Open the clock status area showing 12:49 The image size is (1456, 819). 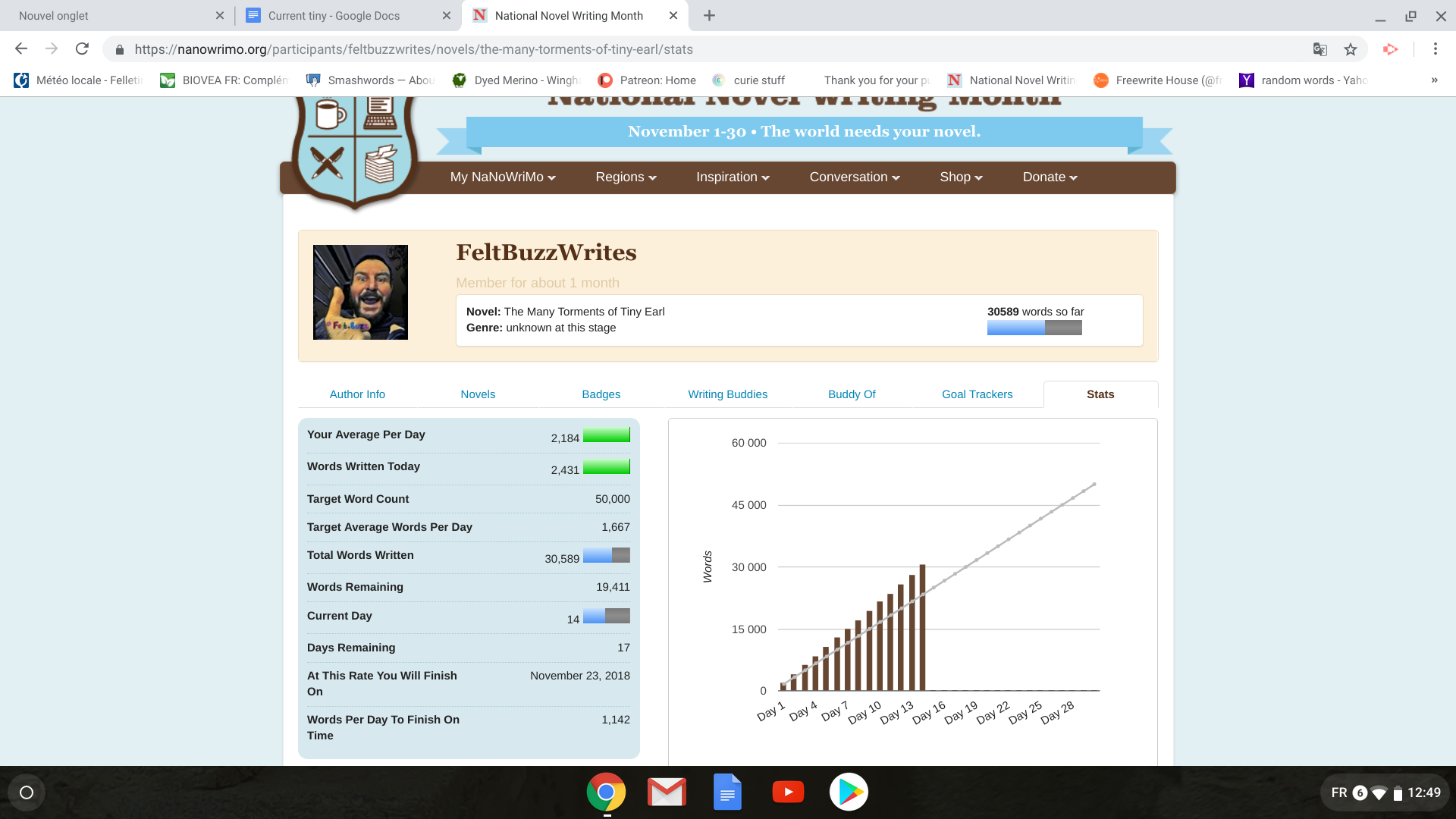tap(1424, 792)
